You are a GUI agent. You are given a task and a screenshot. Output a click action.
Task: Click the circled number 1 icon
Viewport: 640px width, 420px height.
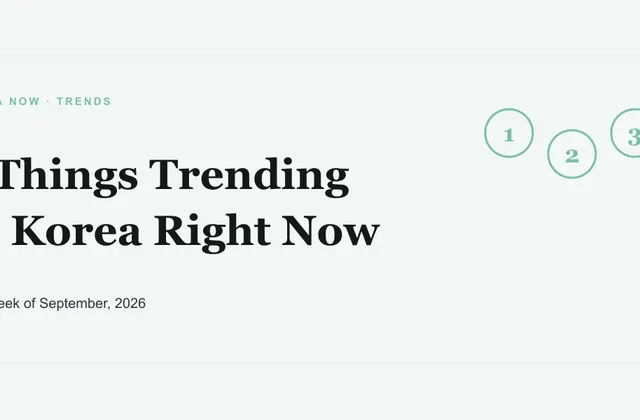(x=509, y=133)
